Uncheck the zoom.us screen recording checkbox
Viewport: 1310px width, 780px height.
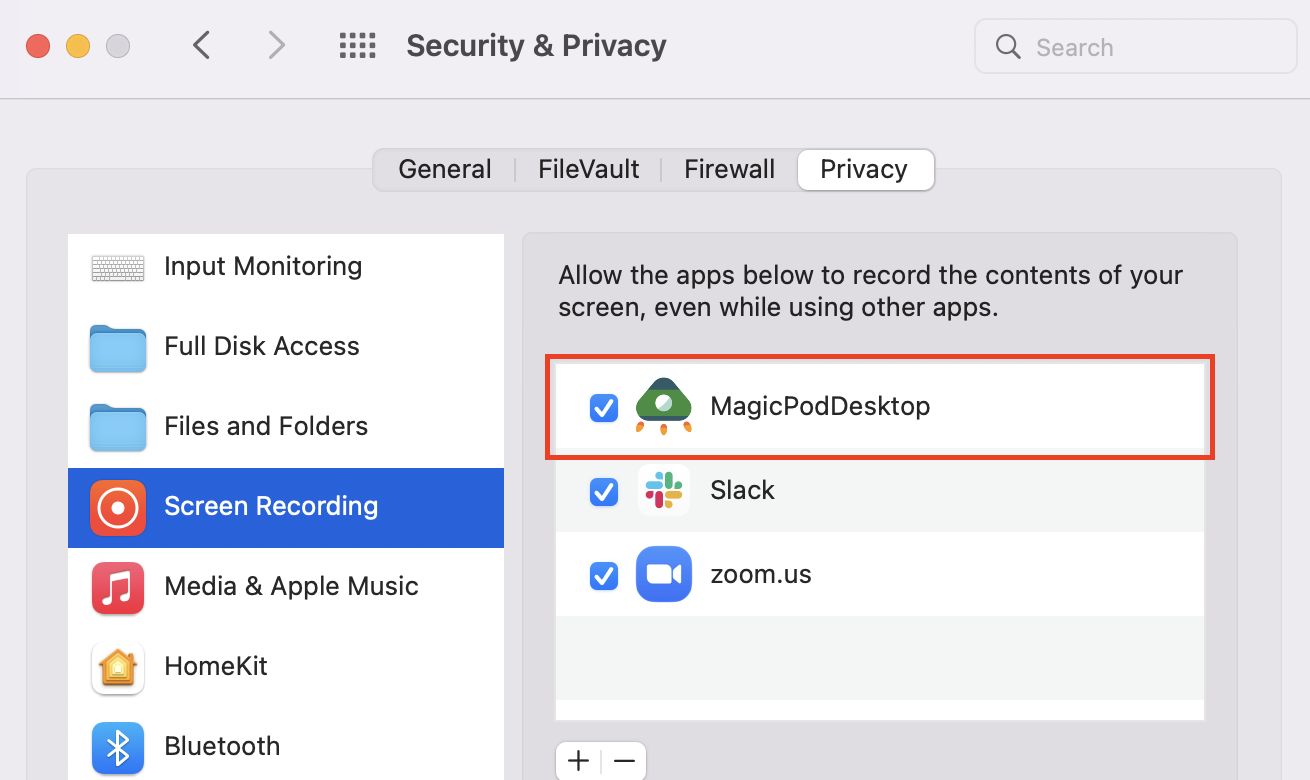point(604,575)
